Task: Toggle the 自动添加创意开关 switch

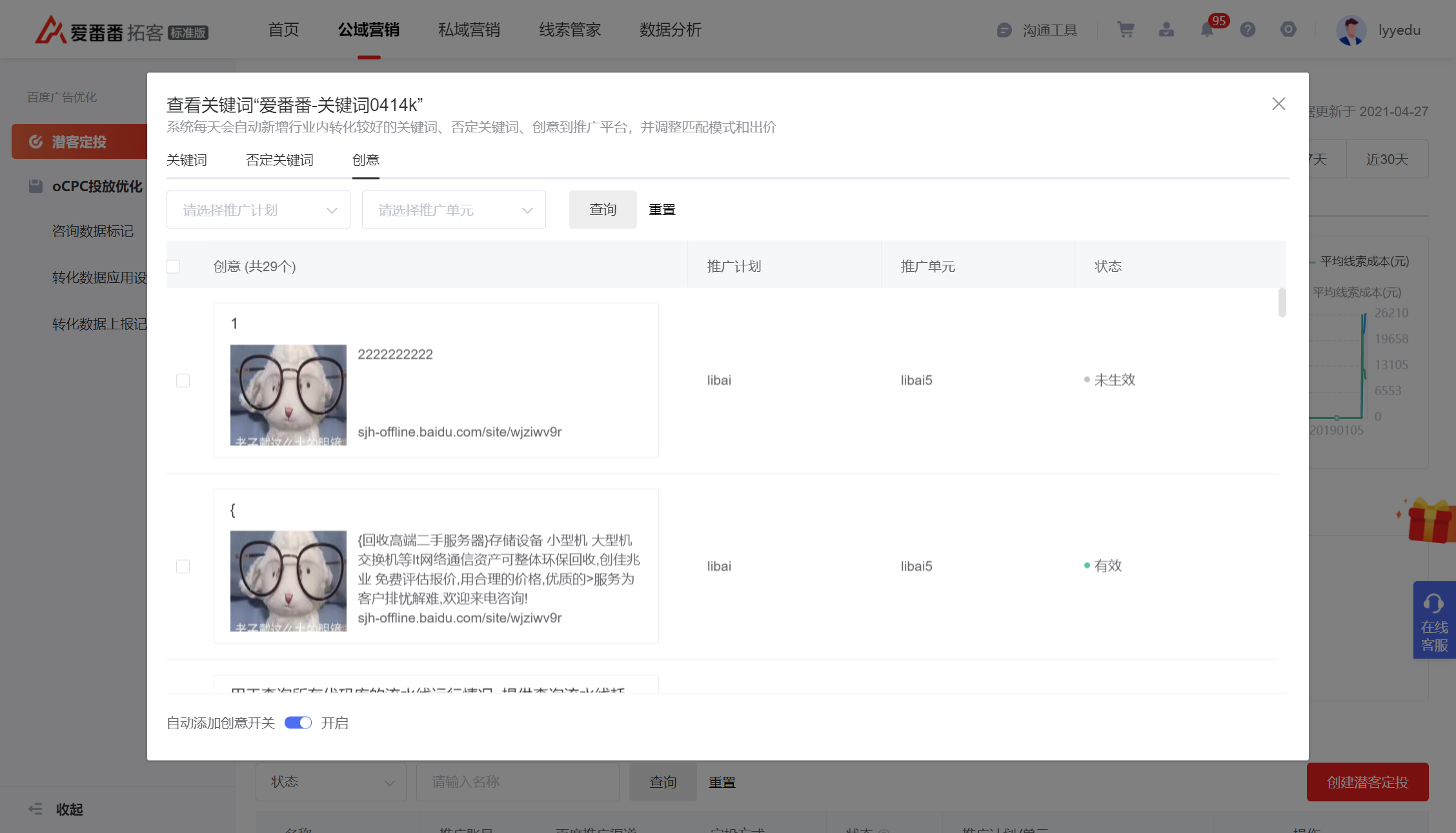Action: (298, 723)
